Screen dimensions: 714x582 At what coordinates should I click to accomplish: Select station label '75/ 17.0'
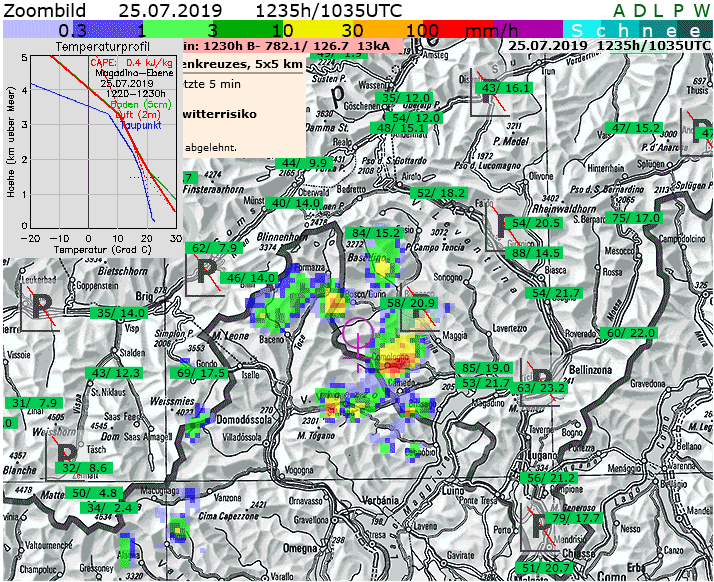(633, 218)
